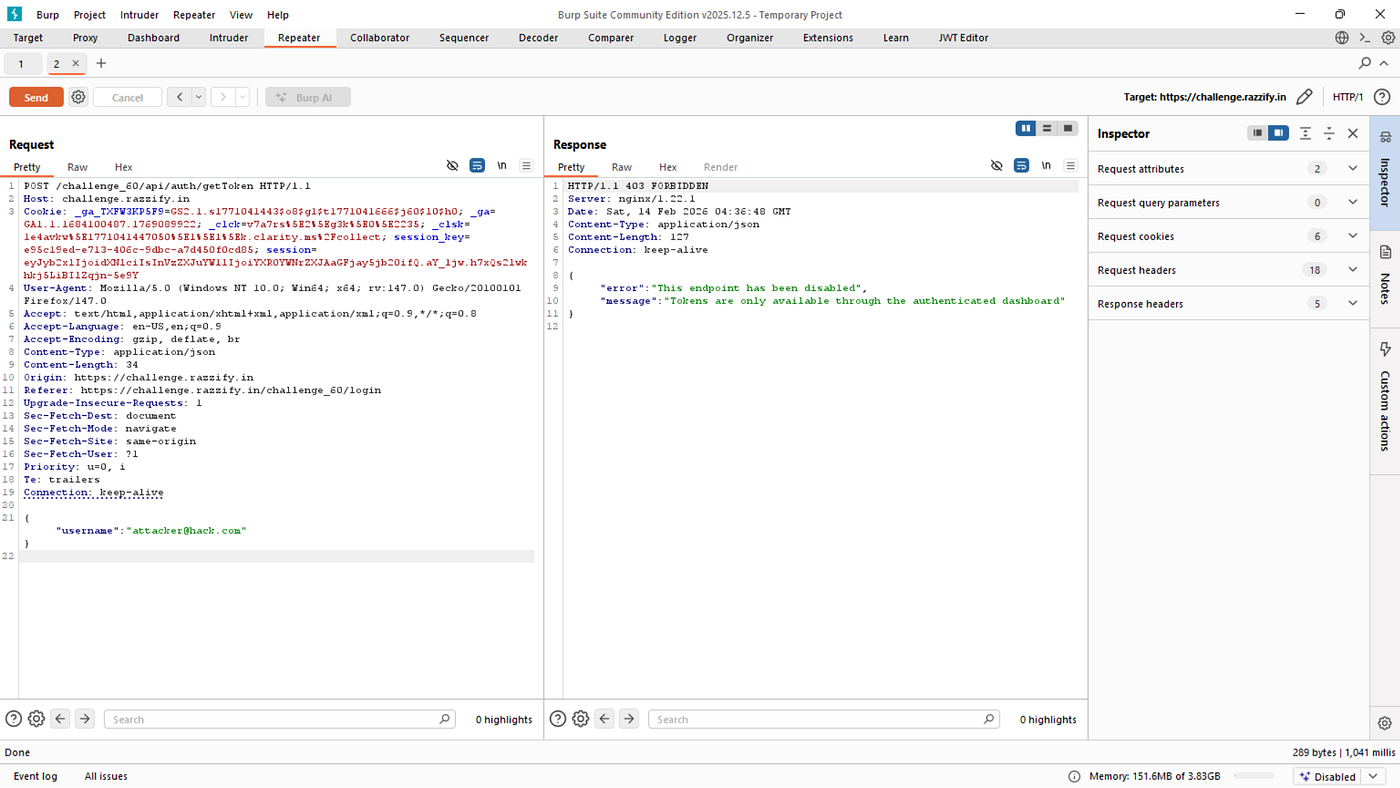Open All issues in status bar
The height and width of the screenshot is (788, 1400).
click(106, 776)
